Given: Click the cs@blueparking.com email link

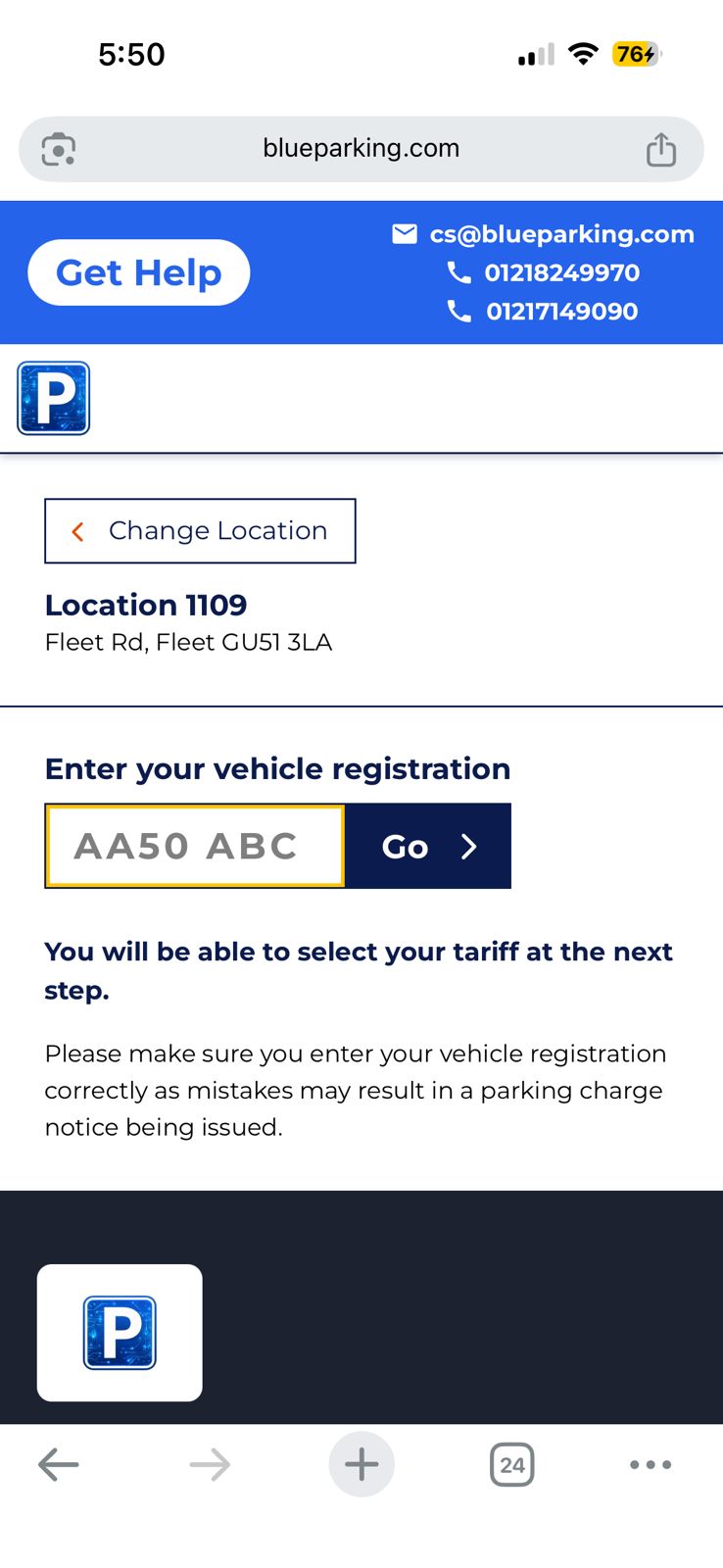Looking at the screenshot, I should click(x=561, y=234).
